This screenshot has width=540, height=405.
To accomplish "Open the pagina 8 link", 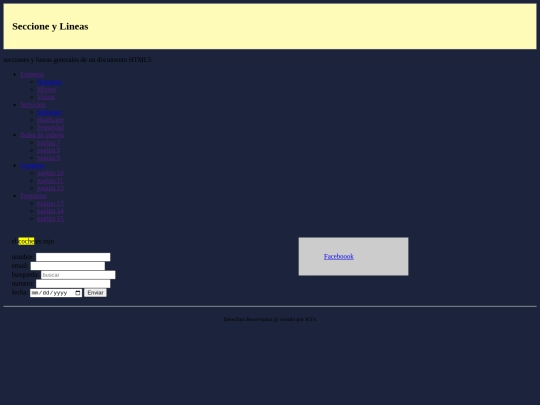I will coord(49,150).
